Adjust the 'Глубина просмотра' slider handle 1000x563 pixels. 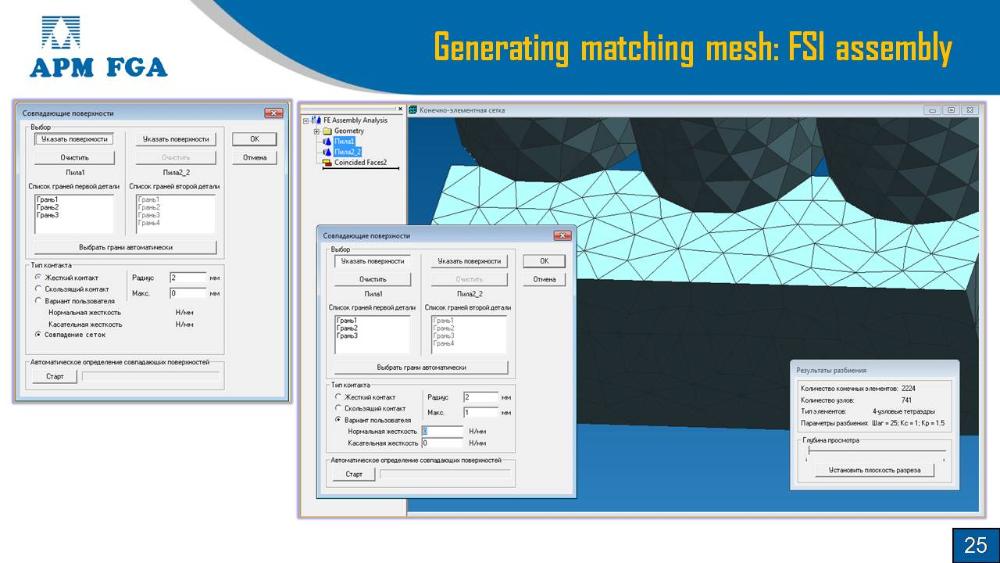pos(808,452)
